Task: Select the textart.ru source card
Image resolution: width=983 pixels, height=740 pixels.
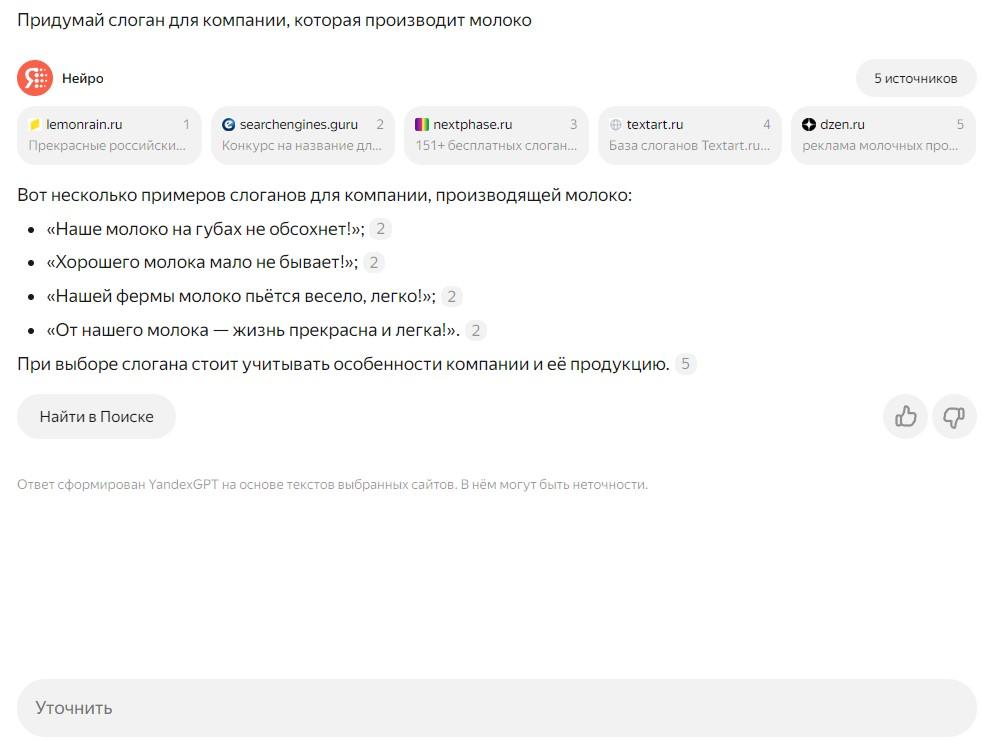Action: click(x=690, y=134)
